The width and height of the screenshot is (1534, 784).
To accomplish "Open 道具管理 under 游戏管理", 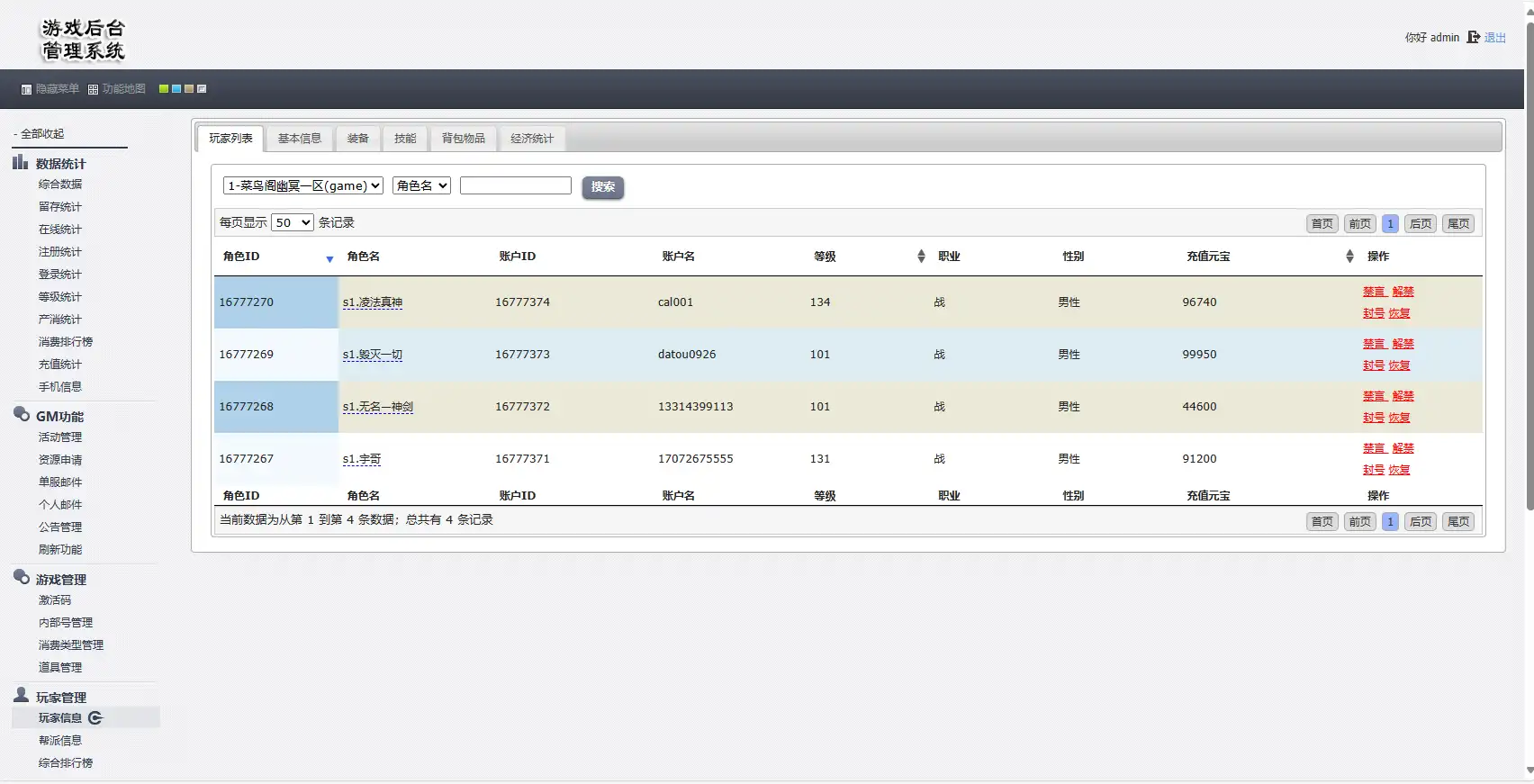I will tap(60, 668).
